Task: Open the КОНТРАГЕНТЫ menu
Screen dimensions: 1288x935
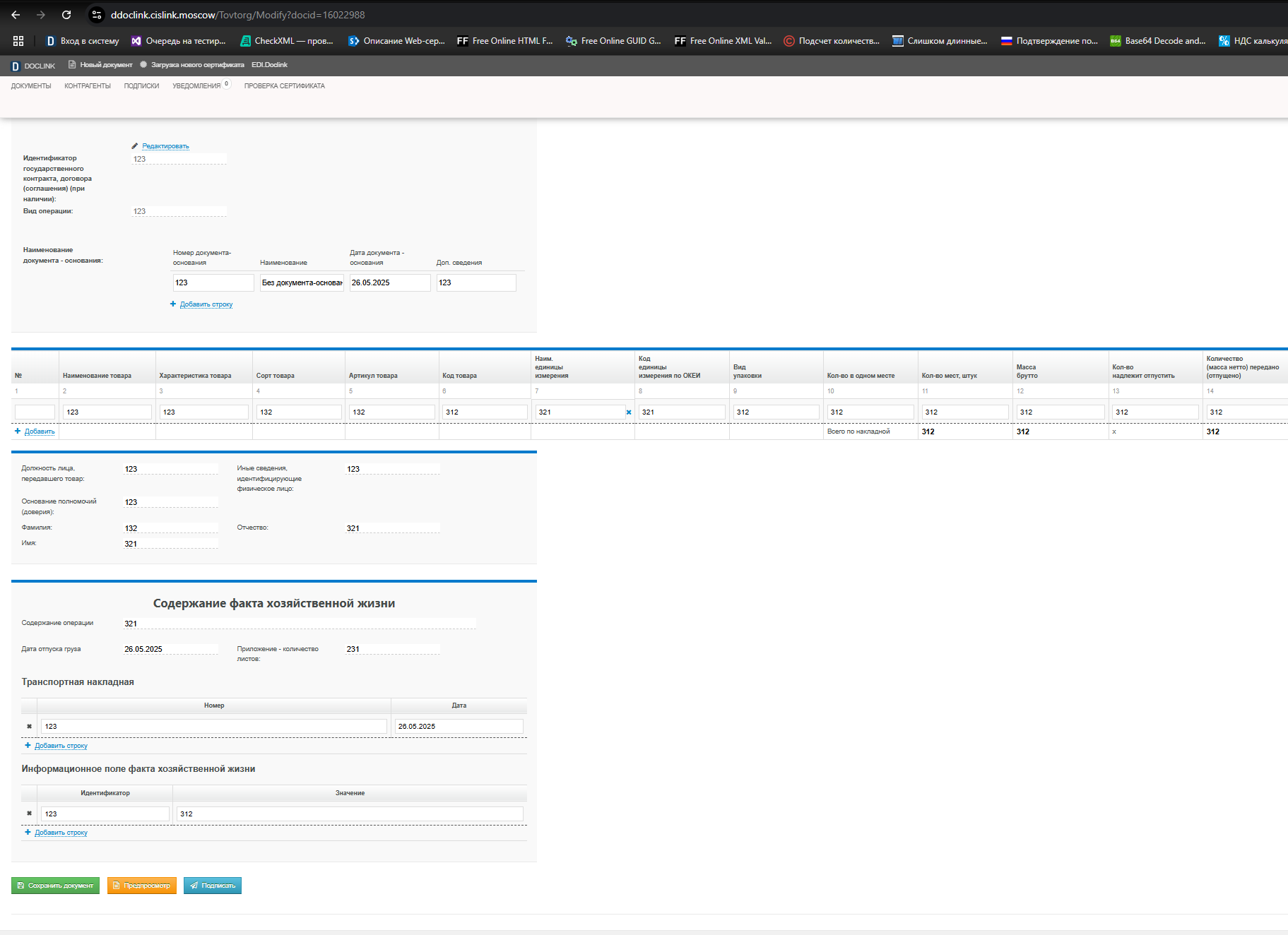Action: pos(88,86)
